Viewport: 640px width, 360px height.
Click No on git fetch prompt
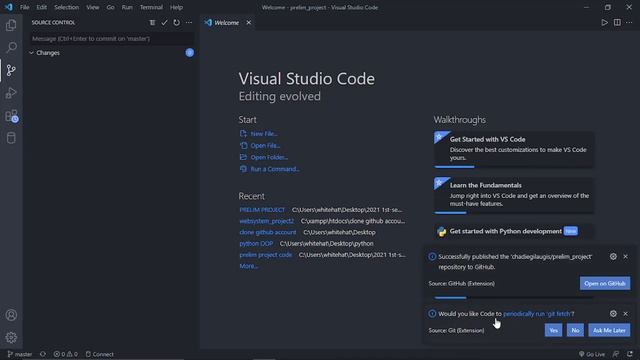coord(575,330)
